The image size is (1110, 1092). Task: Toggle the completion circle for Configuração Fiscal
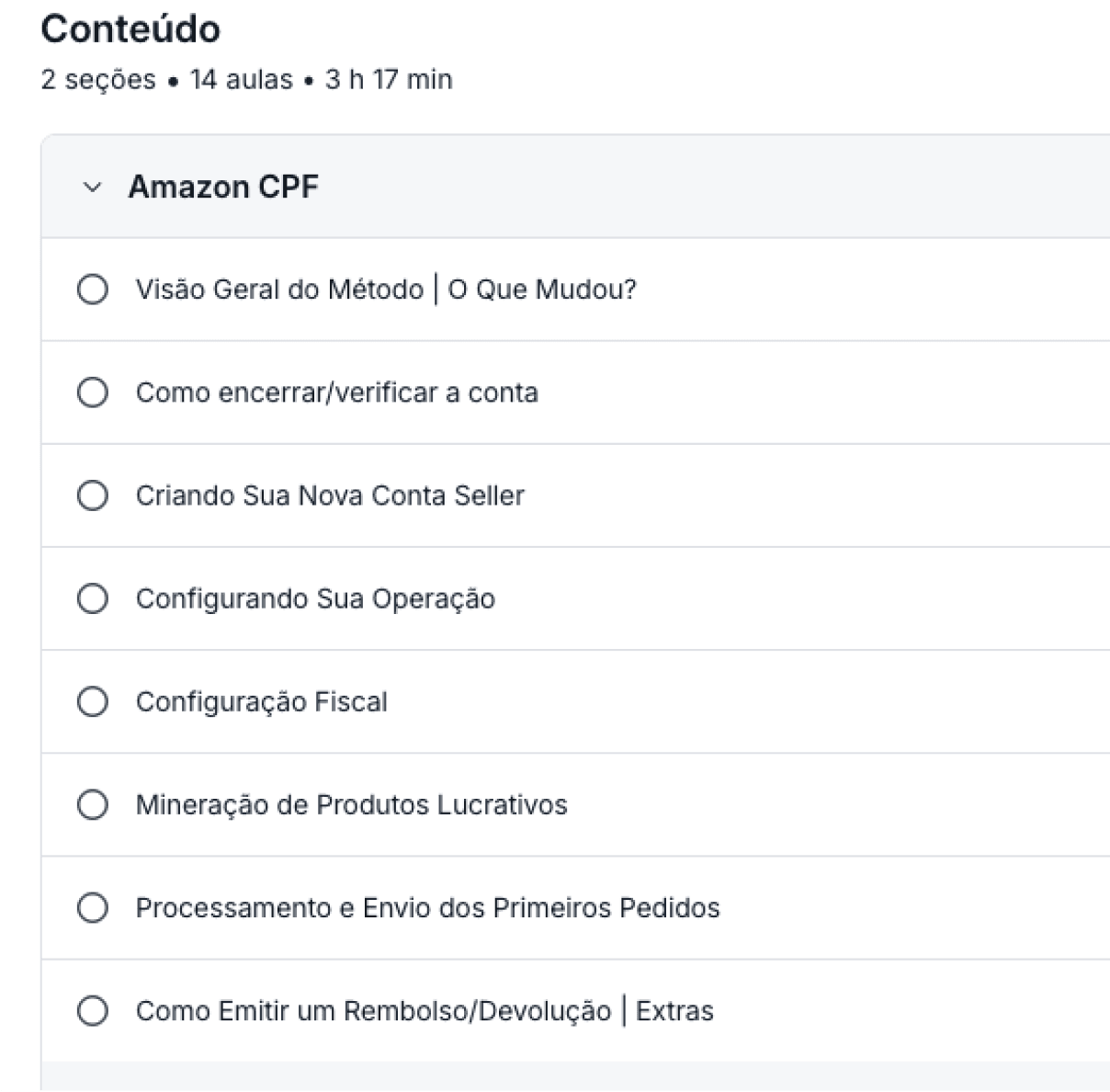pyautogui.click(x=92, y=701)
